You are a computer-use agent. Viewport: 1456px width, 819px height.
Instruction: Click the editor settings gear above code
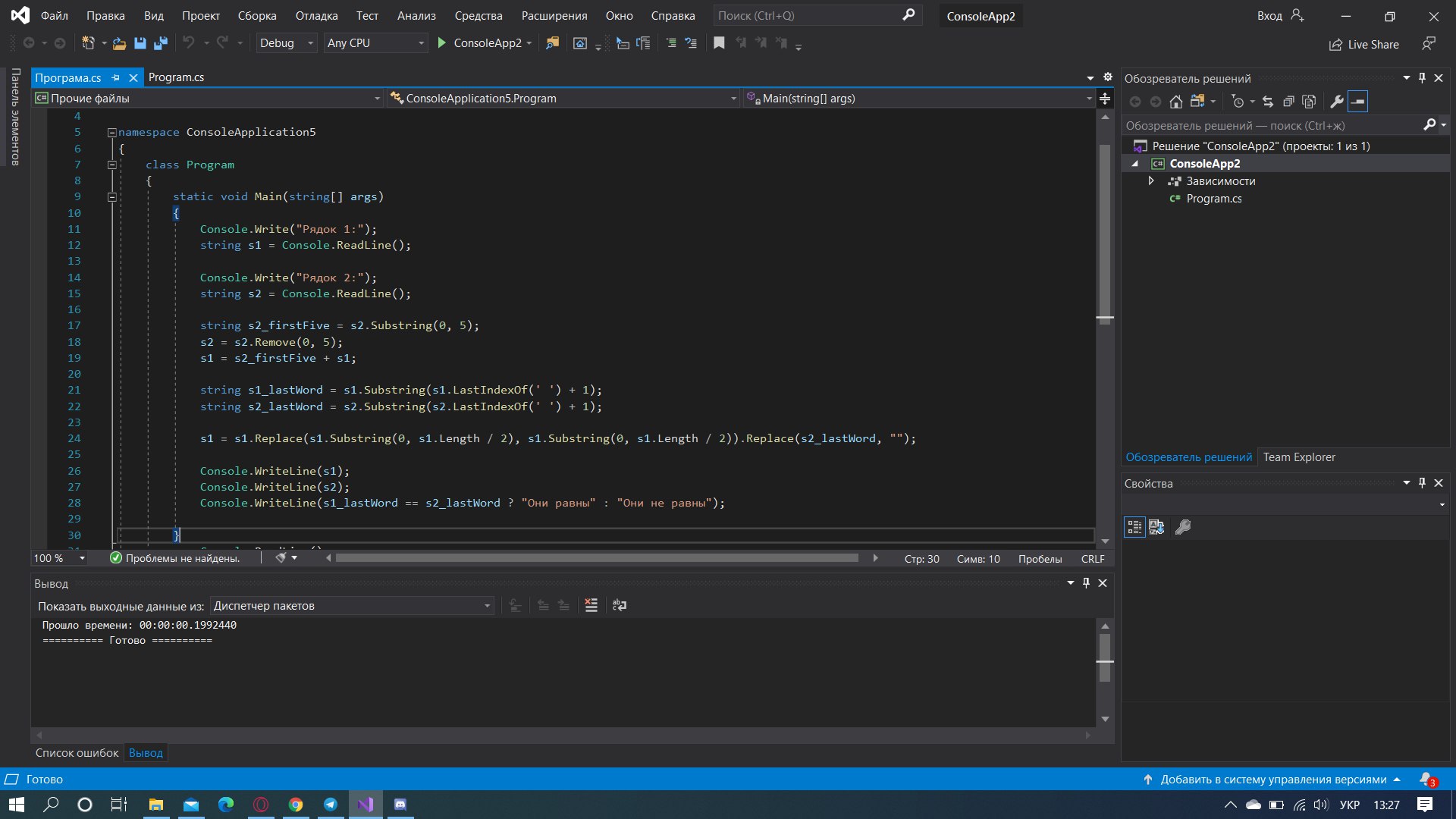click(1107, 77)
